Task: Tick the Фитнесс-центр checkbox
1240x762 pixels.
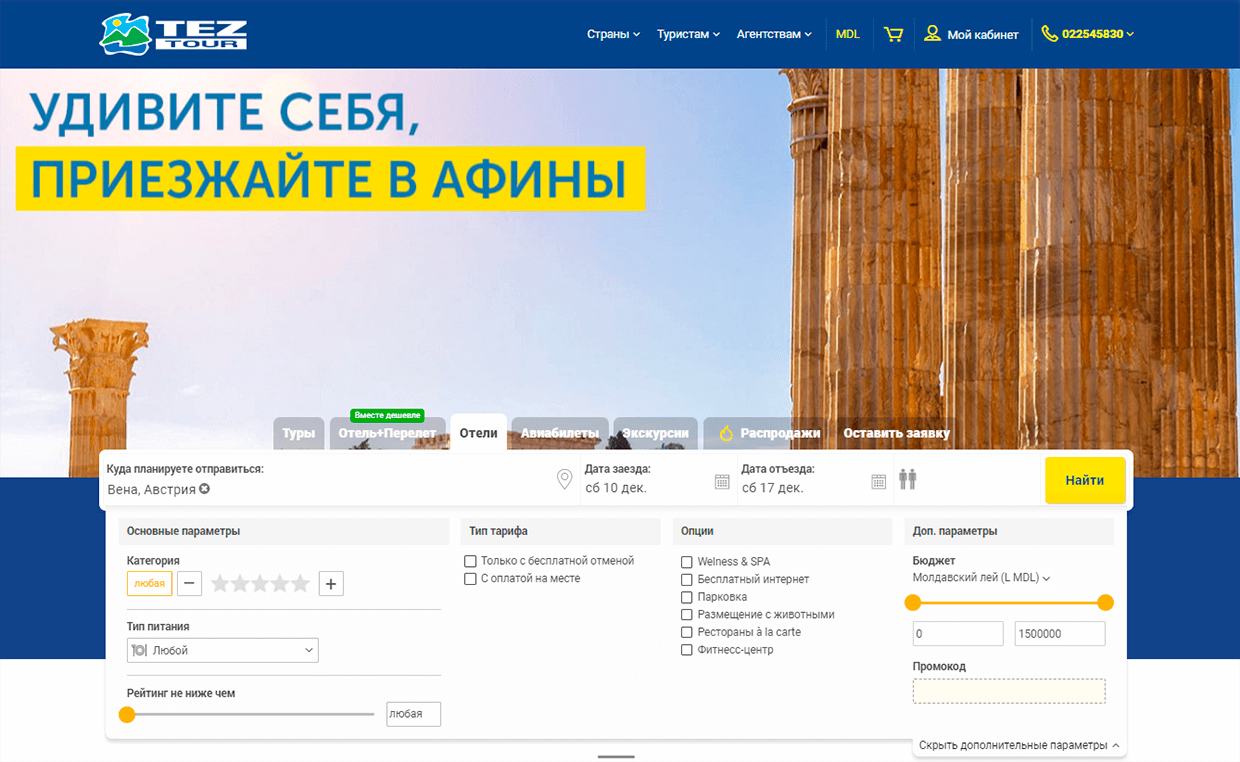Action: click(687, 650)
